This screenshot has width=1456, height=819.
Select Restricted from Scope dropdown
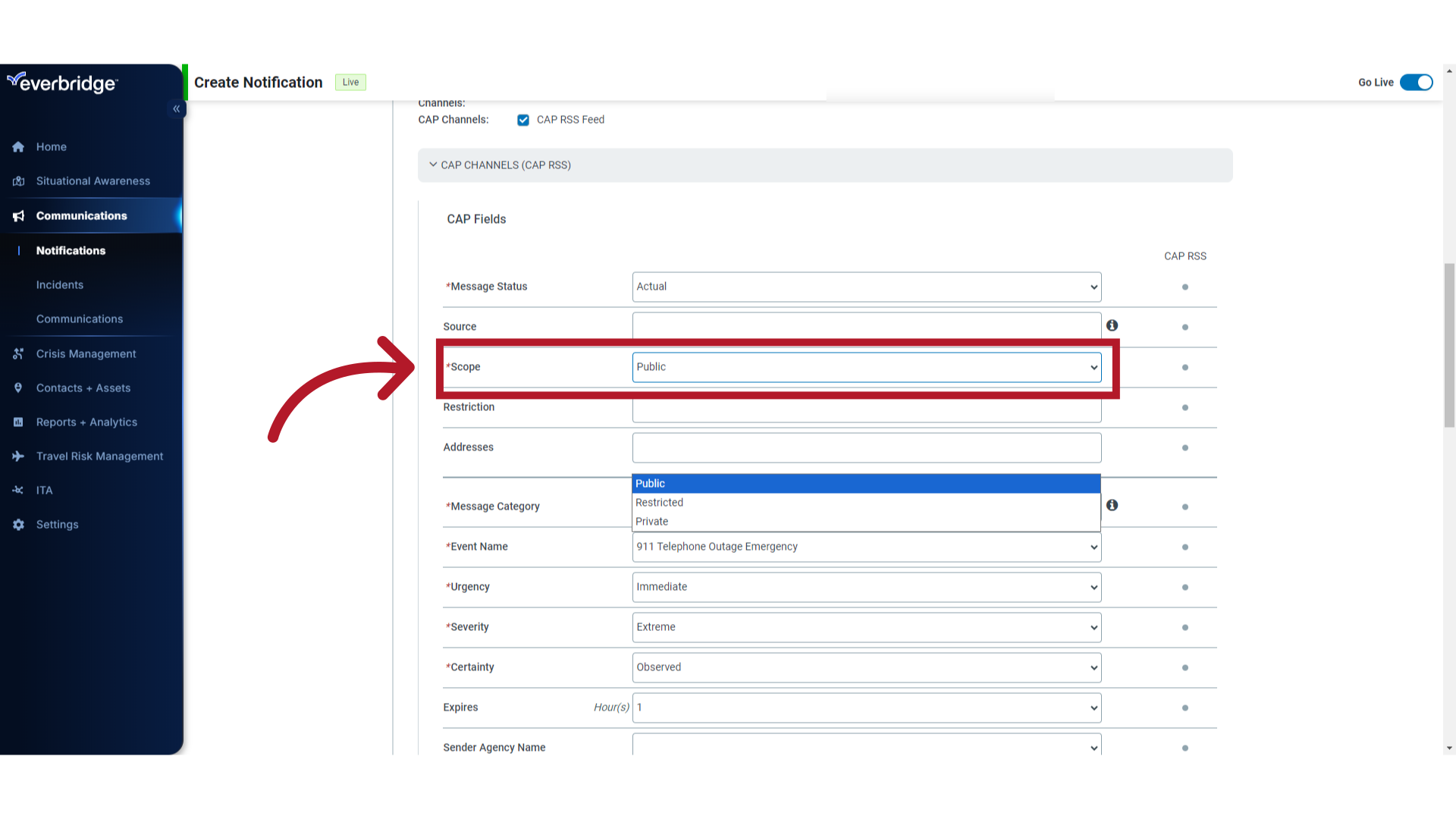[659, 502]
